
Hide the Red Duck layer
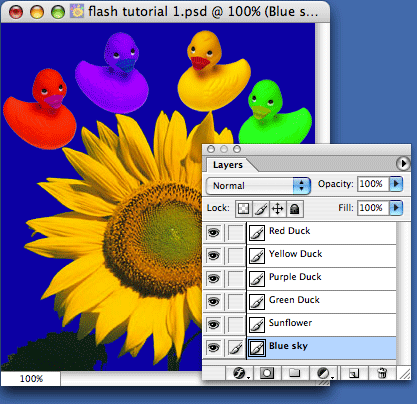pyautogui.click(x=214, y=232)
